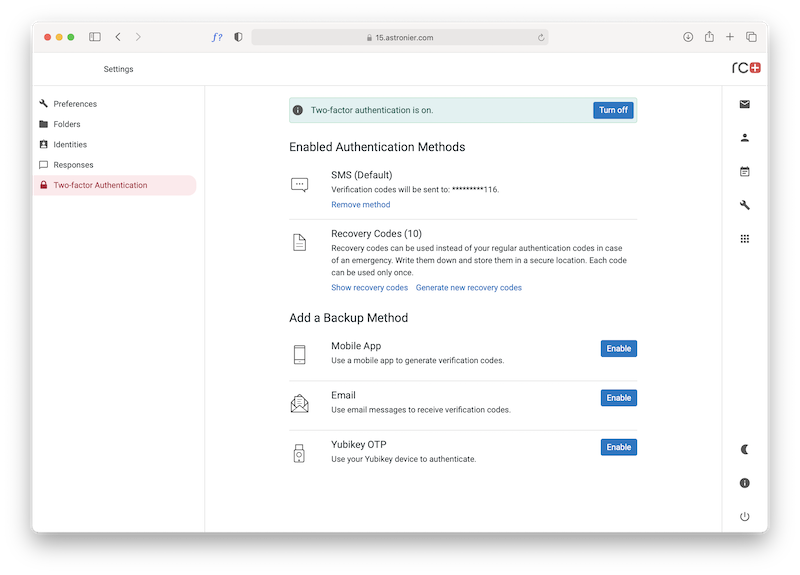Click the Logout power icon
This screenshot has width=800, height=575.
(x=744, y=516)
